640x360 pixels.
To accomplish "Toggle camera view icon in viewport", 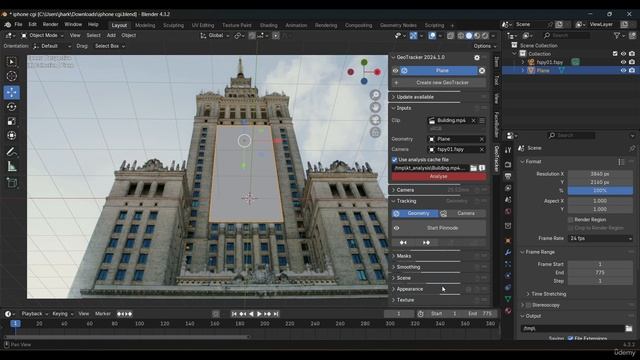I will [375, 120].
